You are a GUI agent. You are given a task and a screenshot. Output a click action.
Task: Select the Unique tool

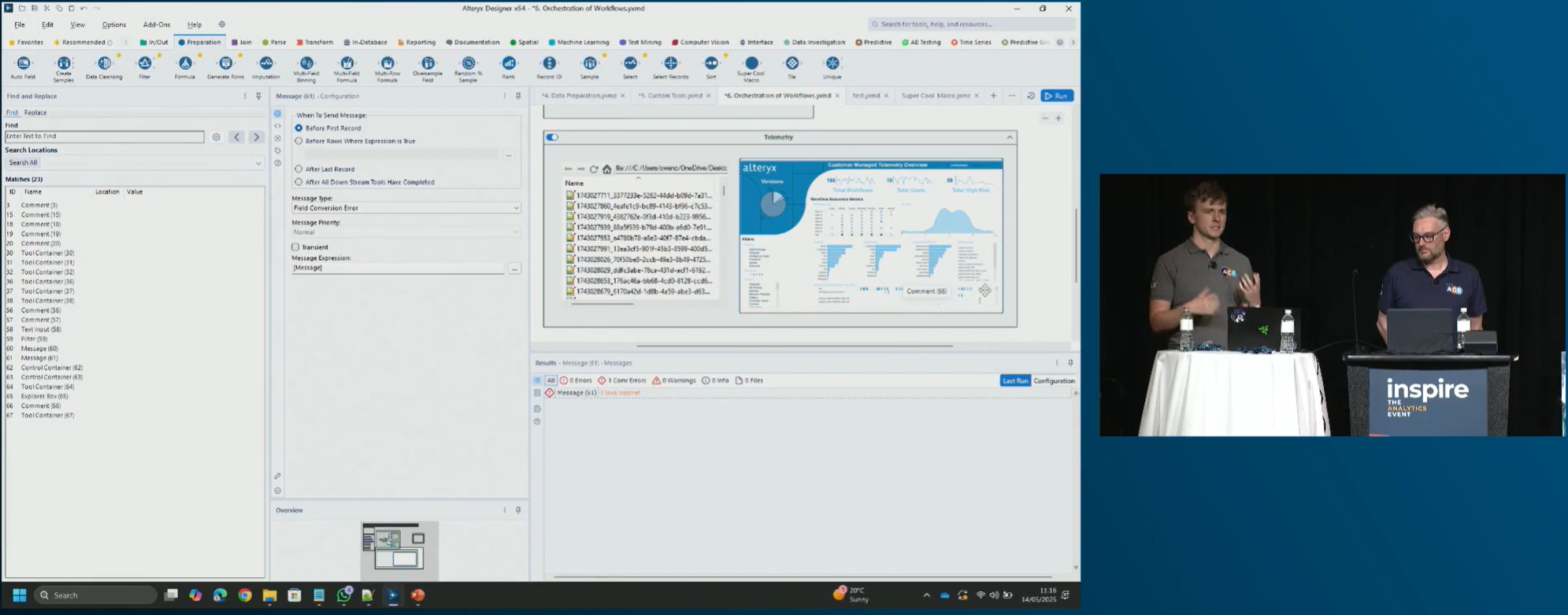click(x=832, y=68)
